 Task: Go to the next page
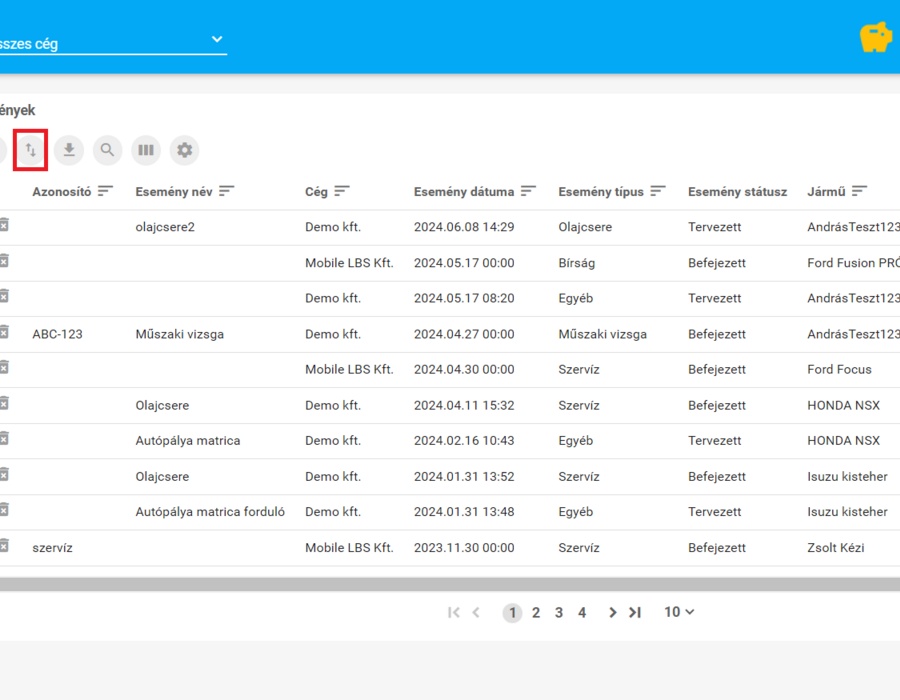tap(612, 613)
